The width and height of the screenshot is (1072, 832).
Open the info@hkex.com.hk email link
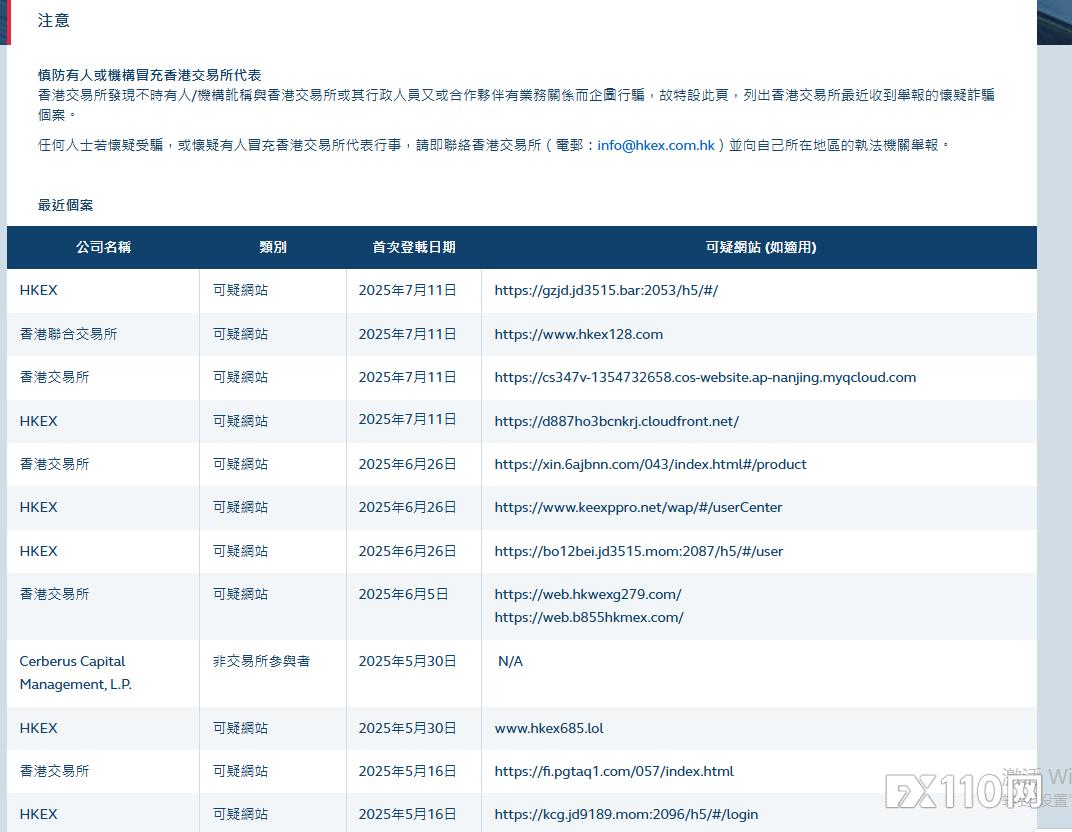(x=656, y=145)
